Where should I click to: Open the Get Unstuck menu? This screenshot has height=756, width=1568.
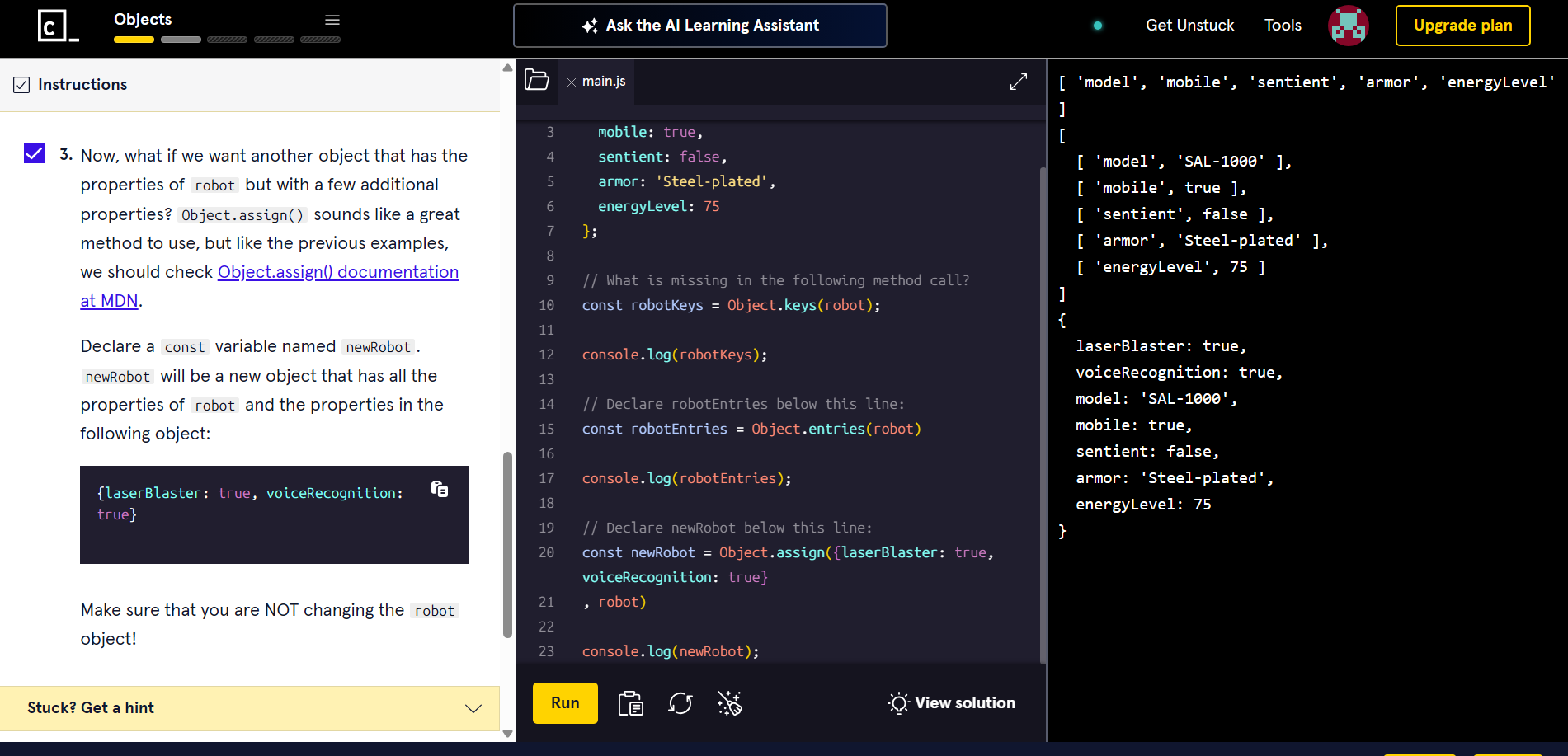[x=1189, y=26]
